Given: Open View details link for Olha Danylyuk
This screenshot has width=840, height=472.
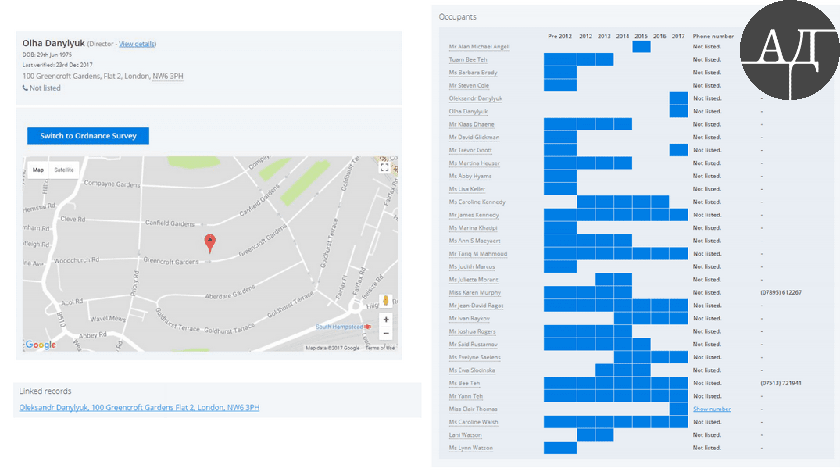Looking at the screenshot, I should point(138,44).
